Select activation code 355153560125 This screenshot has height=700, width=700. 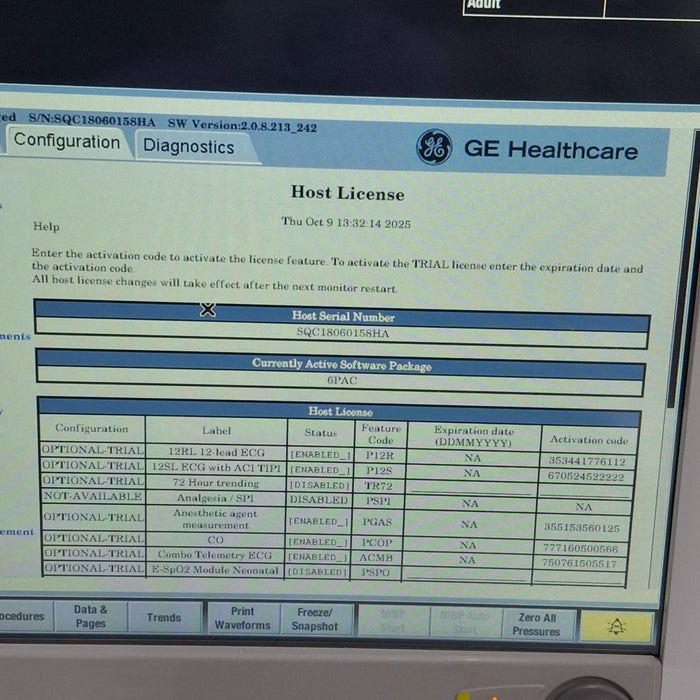point(582,528)
